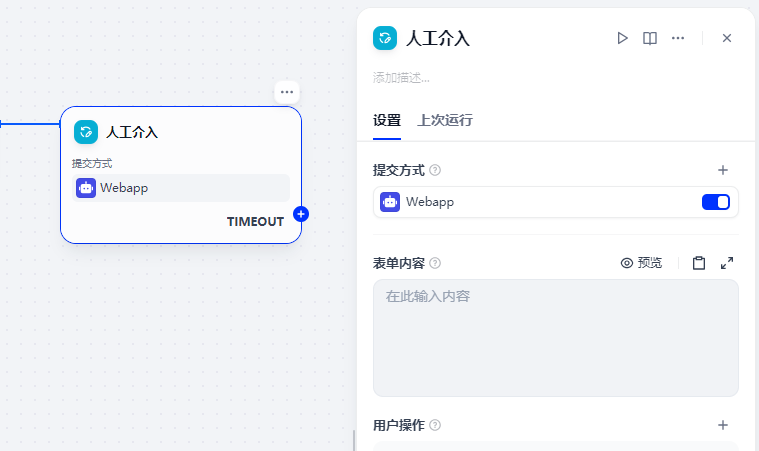Click the 人工介入 icon in panel header
This screenshot has height=451, width=759.
click(385, 38)
